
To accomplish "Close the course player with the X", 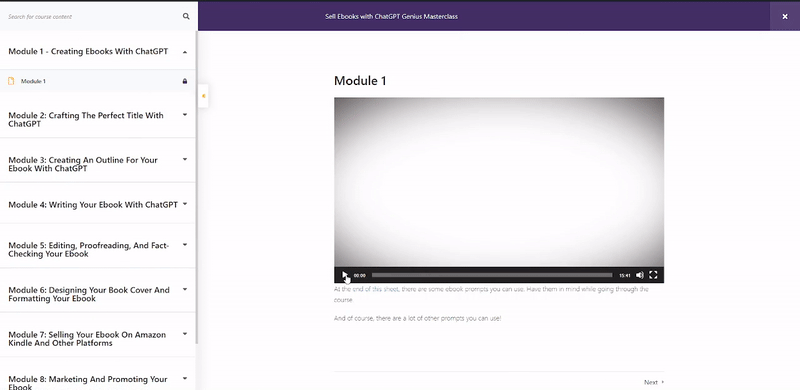I will 785,16.
